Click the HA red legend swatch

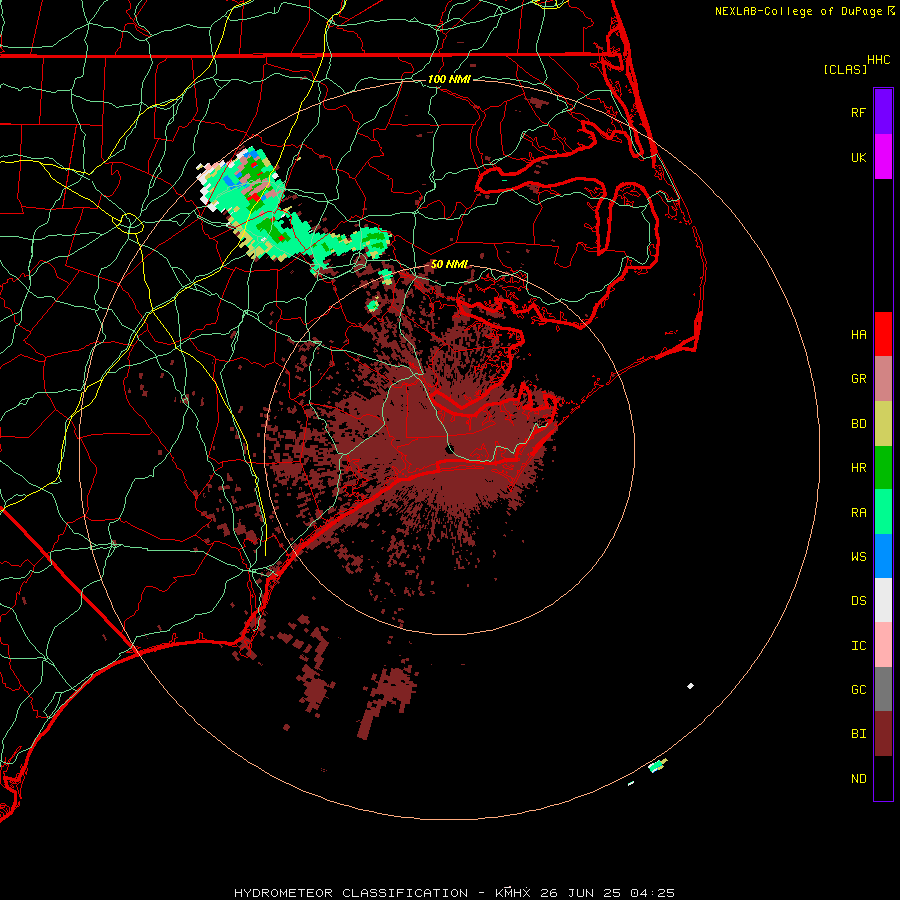pyautogui.click(x=883, y=334)
